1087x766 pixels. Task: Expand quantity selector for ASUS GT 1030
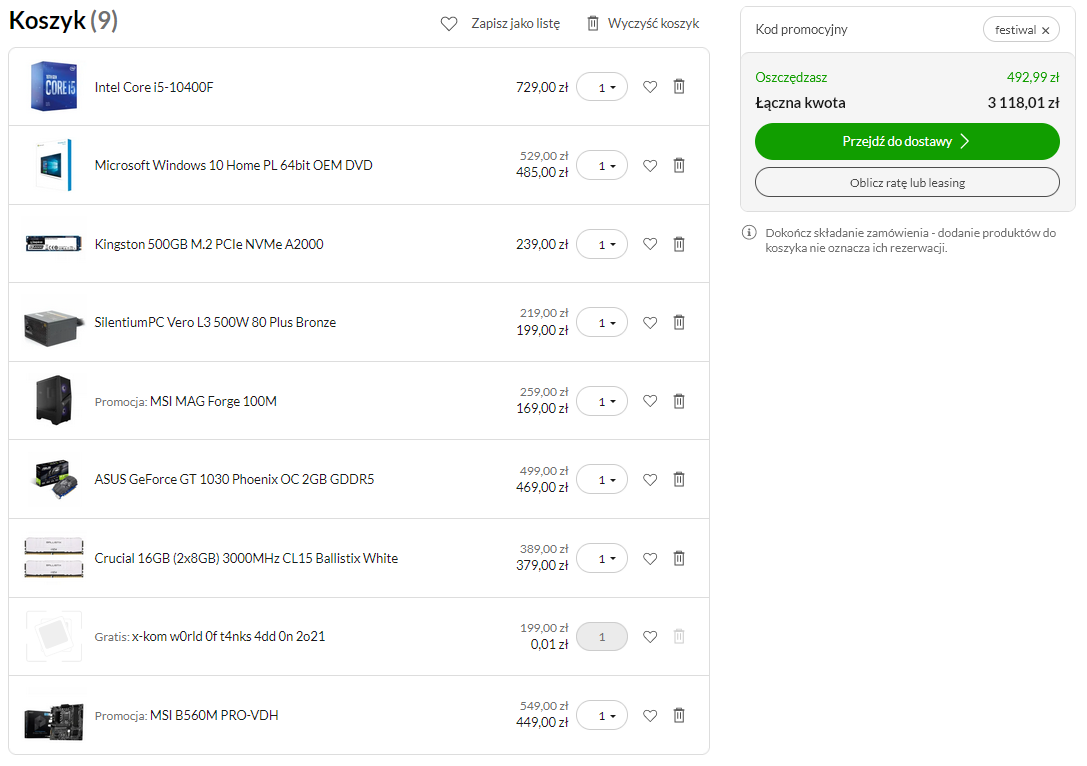pos(602,480)
